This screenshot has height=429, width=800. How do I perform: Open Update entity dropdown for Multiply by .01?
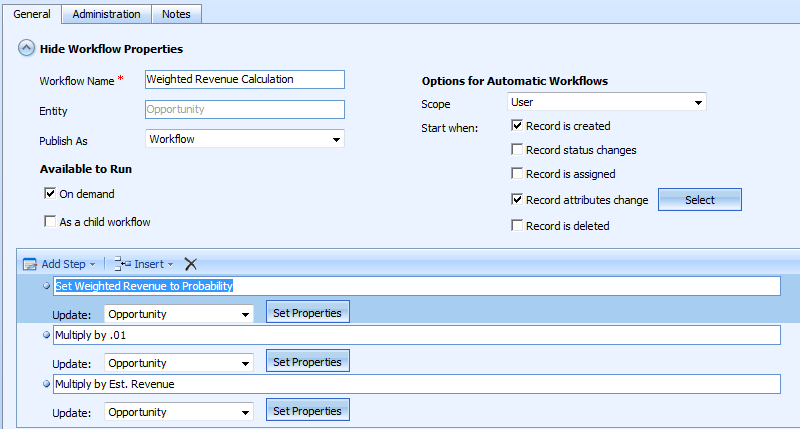point(179,363)
